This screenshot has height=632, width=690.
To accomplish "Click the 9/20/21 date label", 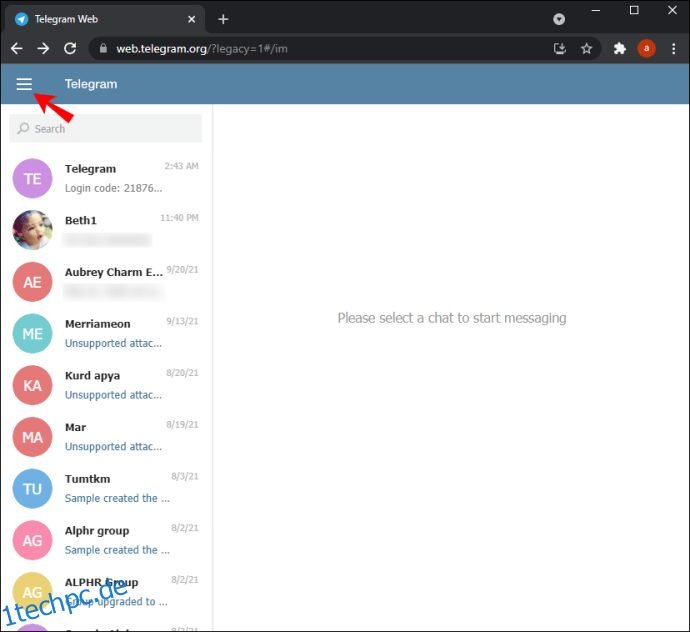I will click(182, 269).
